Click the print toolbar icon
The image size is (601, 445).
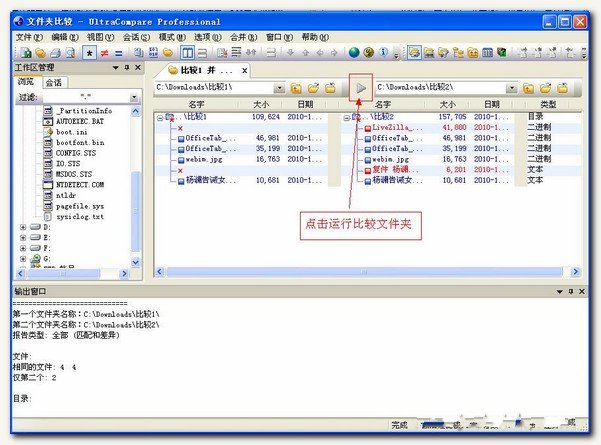[x=56, y=53]
